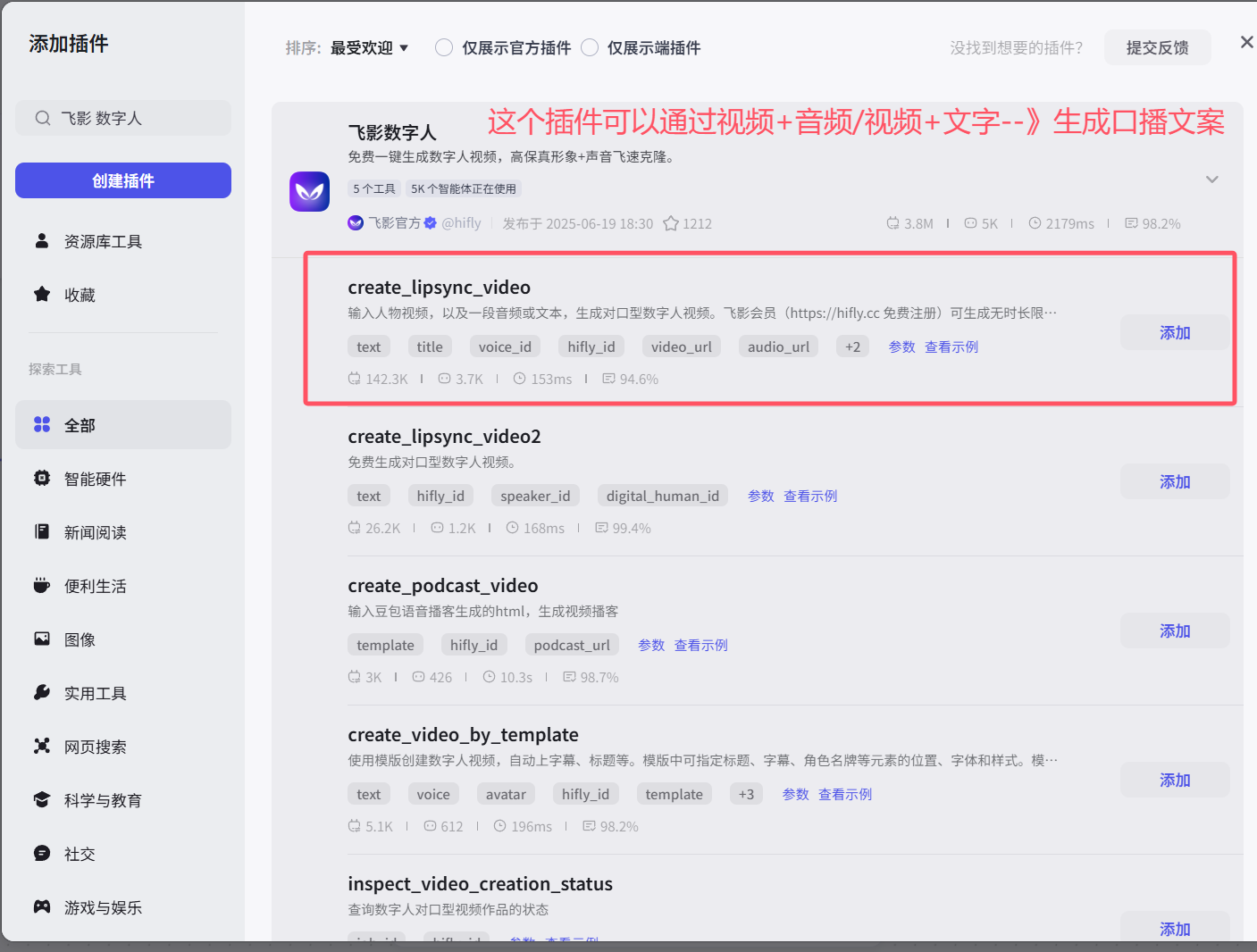Expand +2 more parameters for create_lipsync_video
The image size is (1257, 952).
point(852,347)
